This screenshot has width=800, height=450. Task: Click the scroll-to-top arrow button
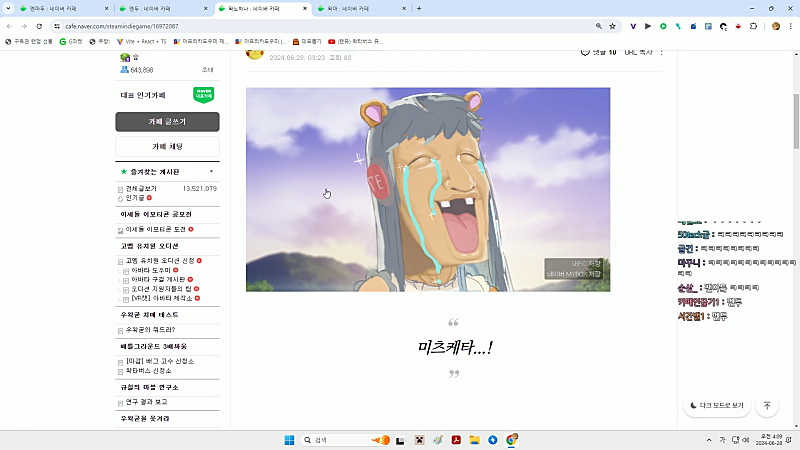coord(767,406)
